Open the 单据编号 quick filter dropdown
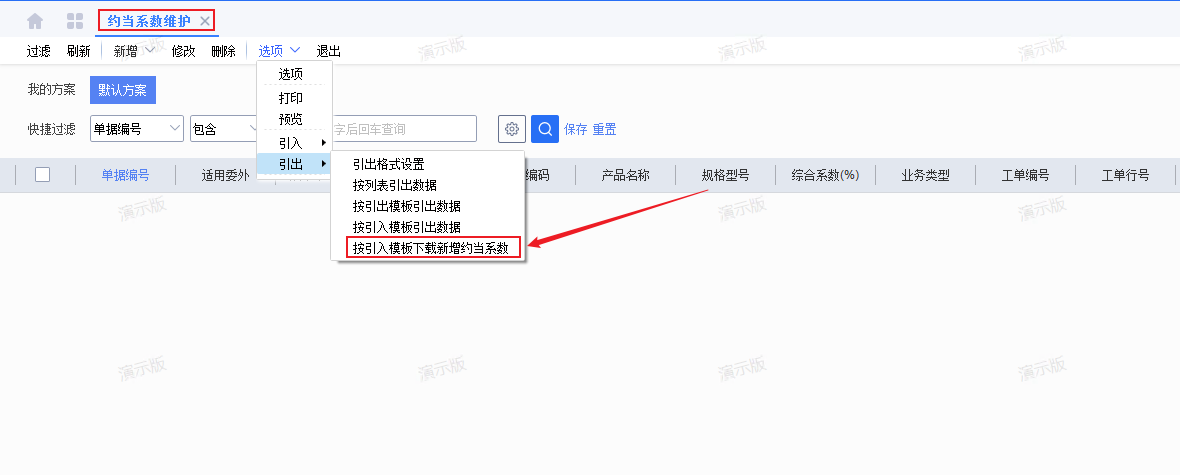 point(137,129)
